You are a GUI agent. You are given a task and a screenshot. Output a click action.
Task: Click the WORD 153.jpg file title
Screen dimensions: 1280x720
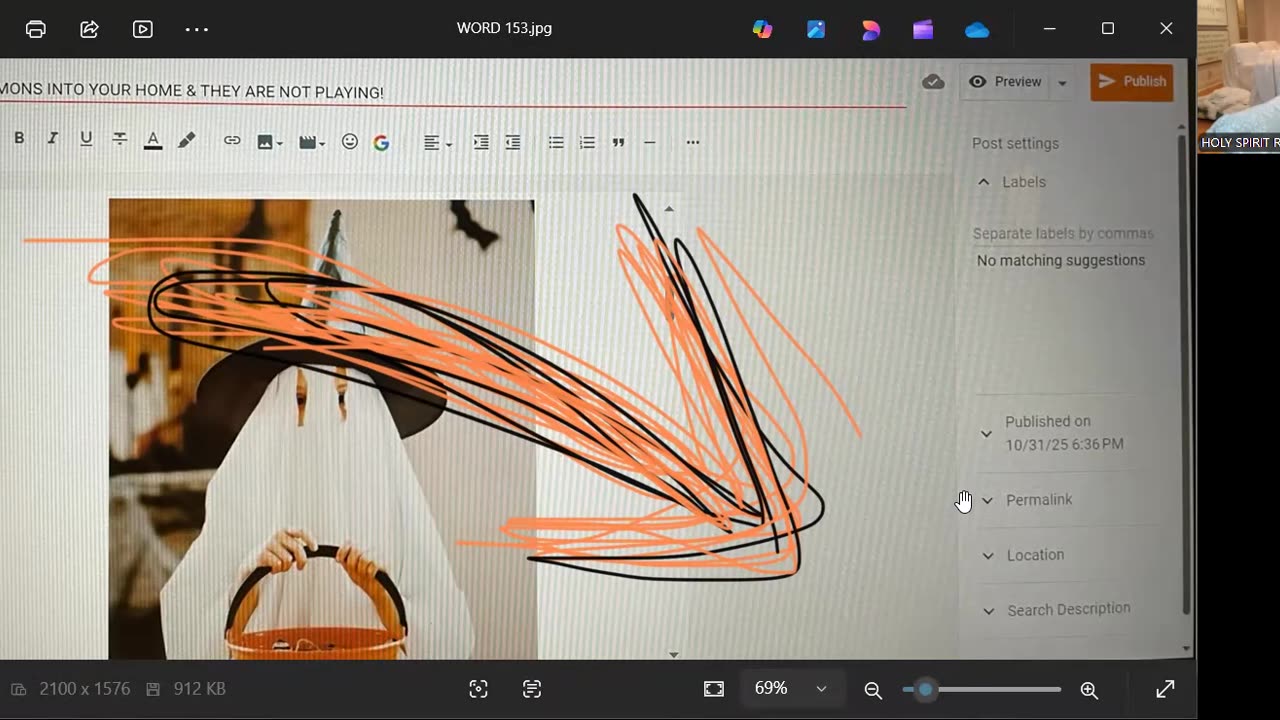(x=504, y=28)
